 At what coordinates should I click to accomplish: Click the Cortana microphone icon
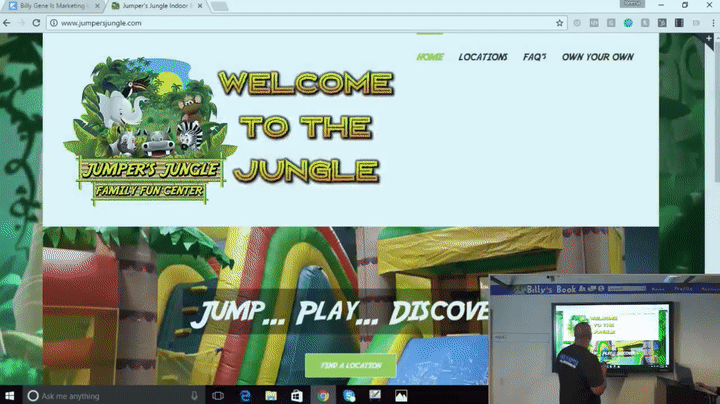point(193,396)
